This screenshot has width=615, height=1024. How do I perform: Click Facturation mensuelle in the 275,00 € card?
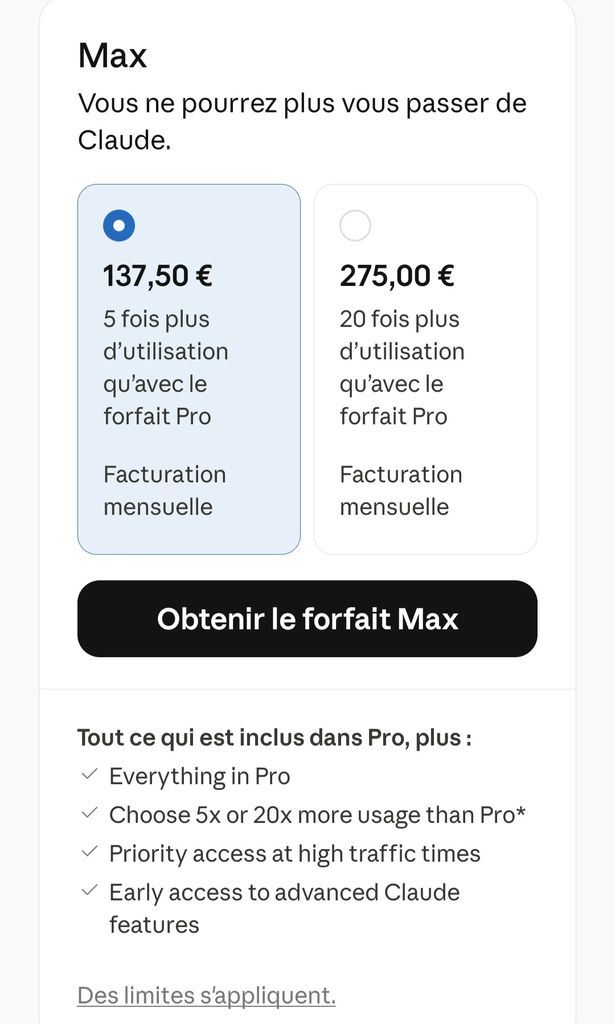click(x=401, y=490)
